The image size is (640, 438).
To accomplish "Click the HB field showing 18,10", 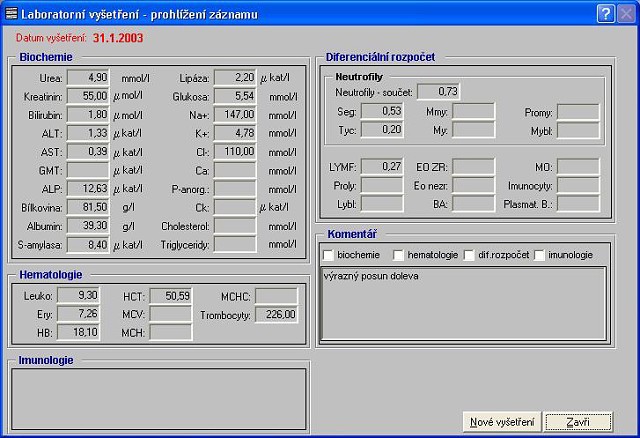I will pyautogui.click(x=78, y=332).
